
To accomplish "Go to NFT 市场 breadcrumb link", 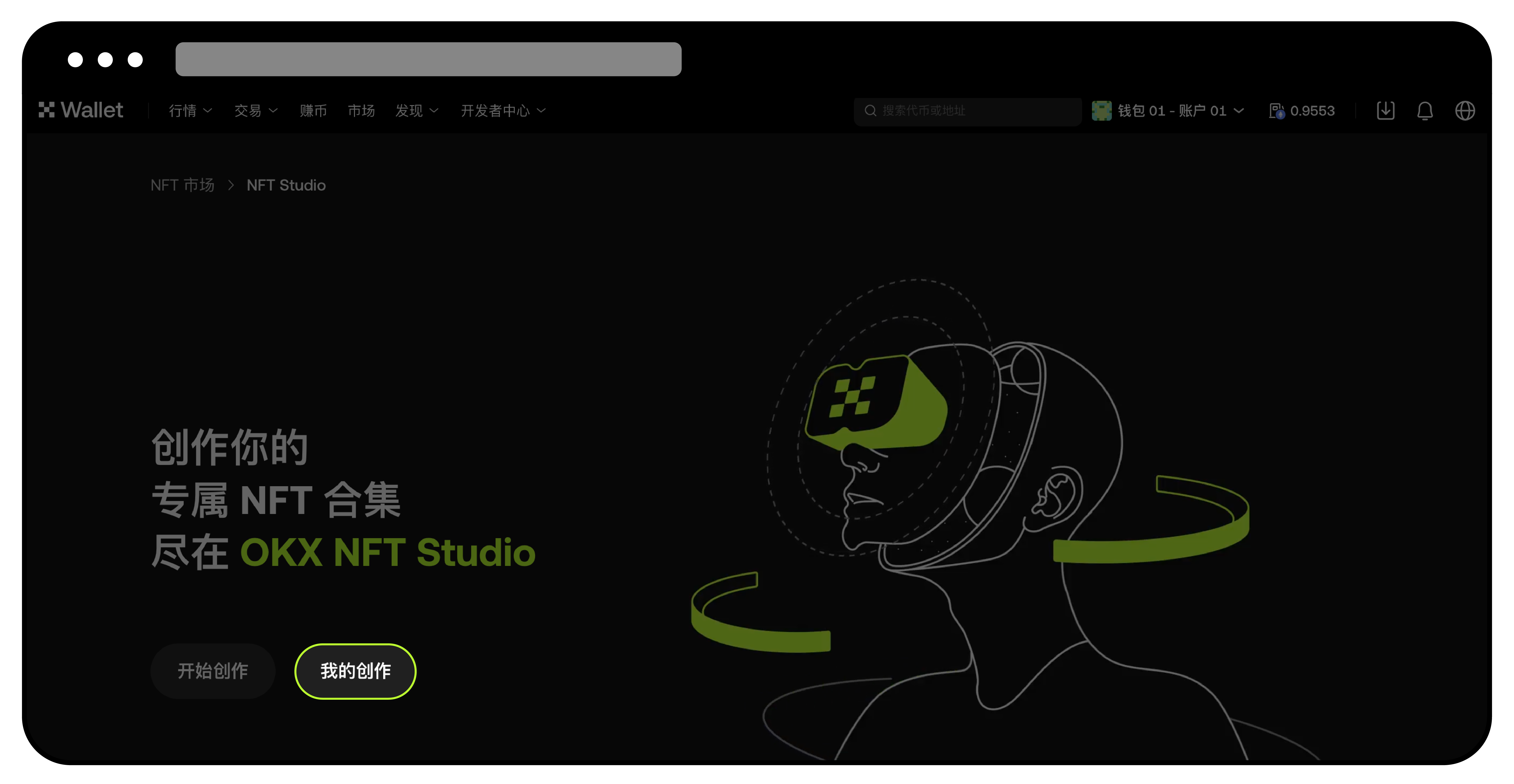I will click(182, 185).
